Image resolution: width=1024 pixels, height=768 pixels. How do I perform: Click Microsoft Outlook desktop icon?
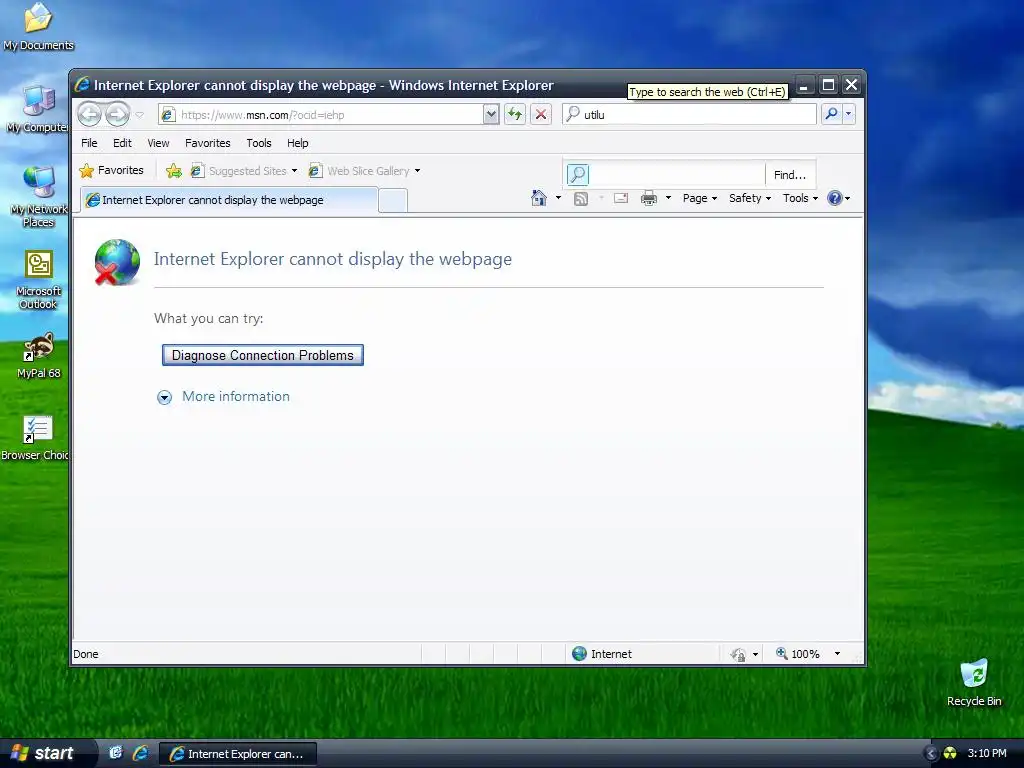pos(38,280)
